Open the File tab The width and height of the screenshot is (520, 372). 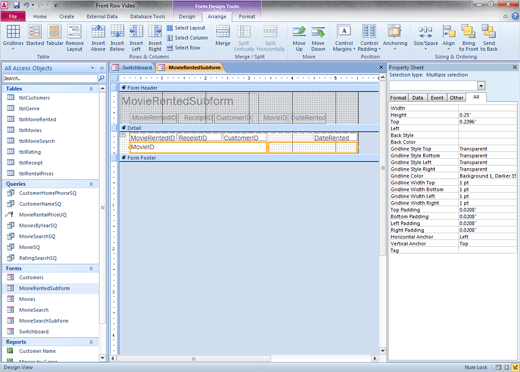13,16
